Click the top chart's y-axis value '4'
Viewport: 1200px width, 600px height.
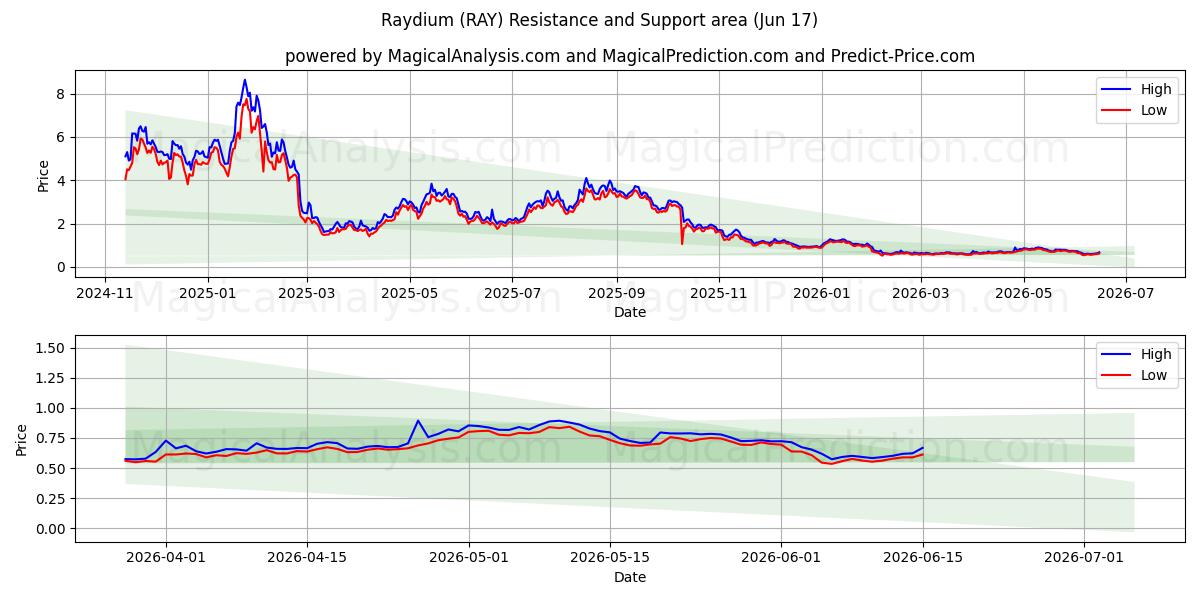(x=60, y=181)
